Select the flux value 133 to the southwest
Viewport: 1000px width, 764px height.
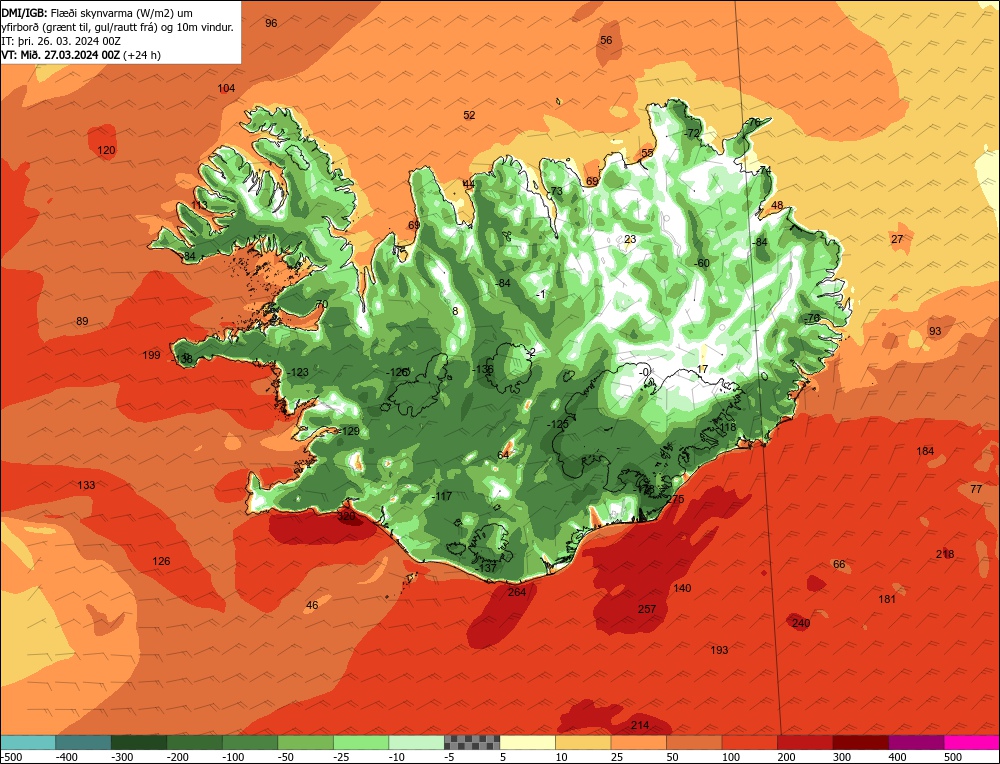86,485
